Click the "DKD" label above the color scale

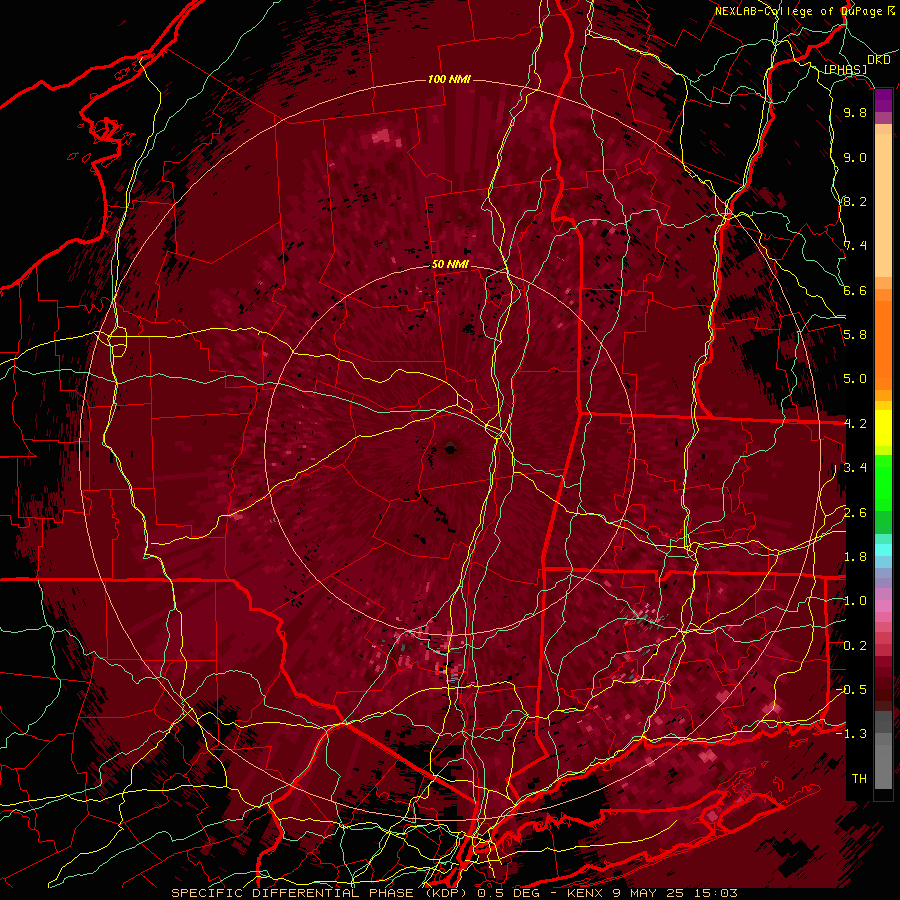point(879,60)
